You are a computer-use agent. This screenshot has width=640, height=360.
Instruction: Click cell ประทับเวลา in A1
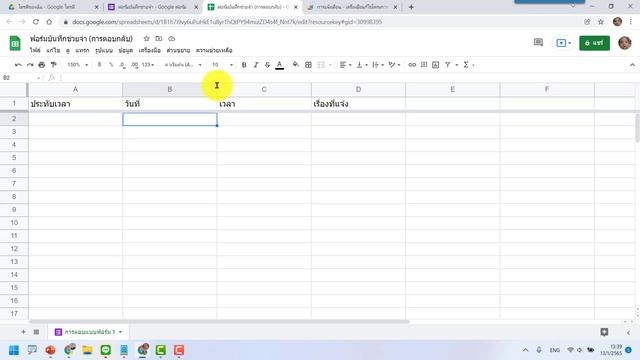76,104
